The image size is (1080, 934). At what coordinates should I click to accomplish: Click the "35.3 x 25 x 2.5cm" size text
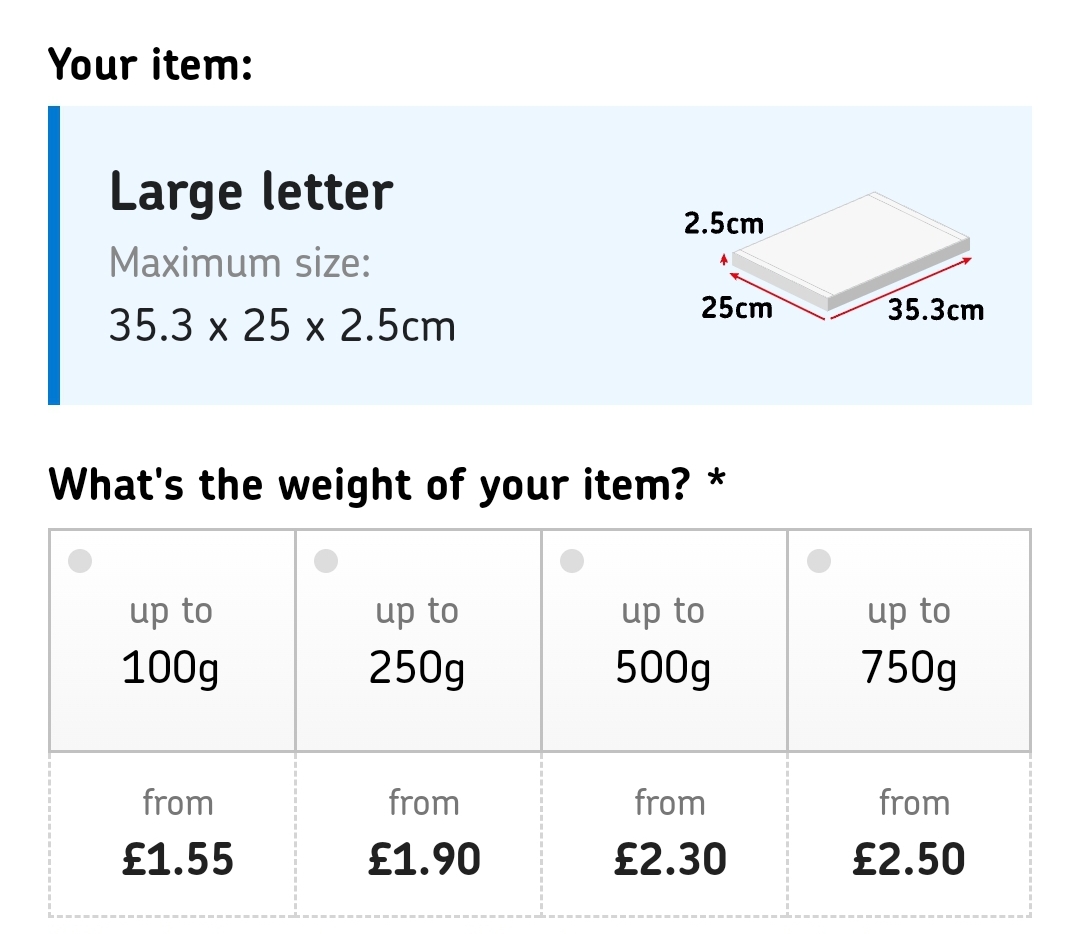[x=282, y=326]
